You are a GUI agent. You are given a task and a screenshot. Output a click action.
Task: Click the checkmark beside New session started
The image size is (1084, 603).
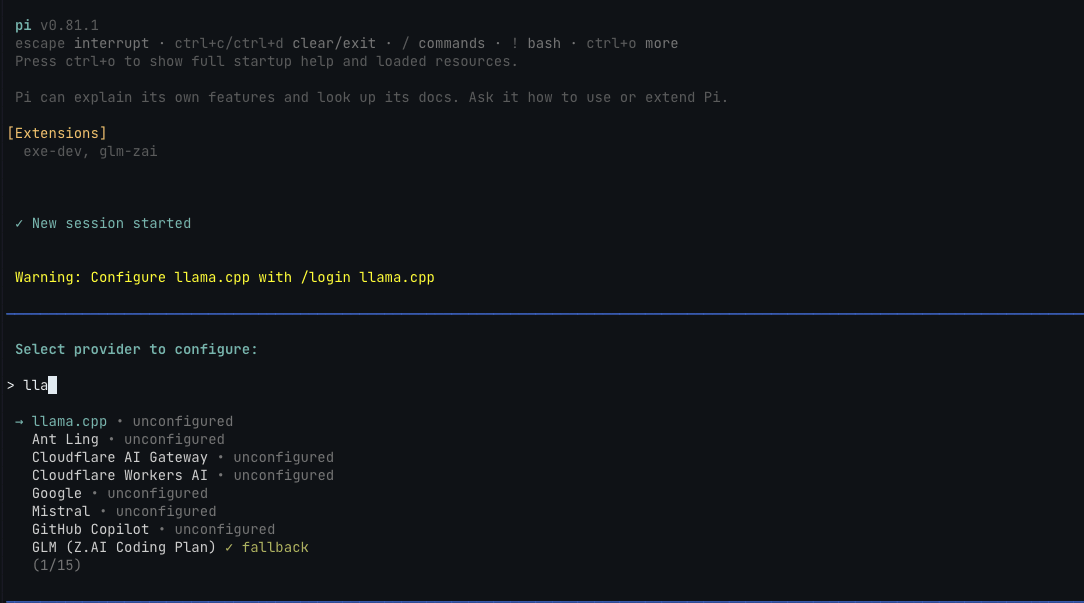[19, 223]
